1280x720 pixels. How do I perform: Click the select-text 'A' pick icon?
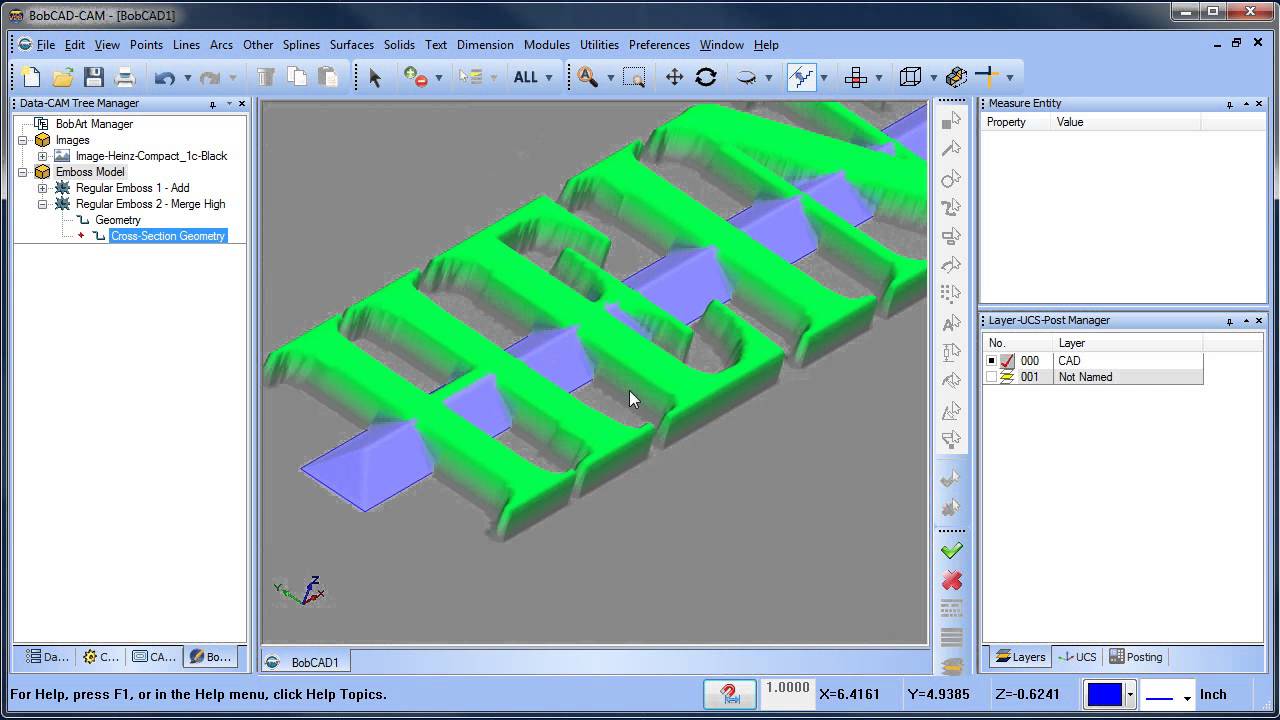[951, 323]
